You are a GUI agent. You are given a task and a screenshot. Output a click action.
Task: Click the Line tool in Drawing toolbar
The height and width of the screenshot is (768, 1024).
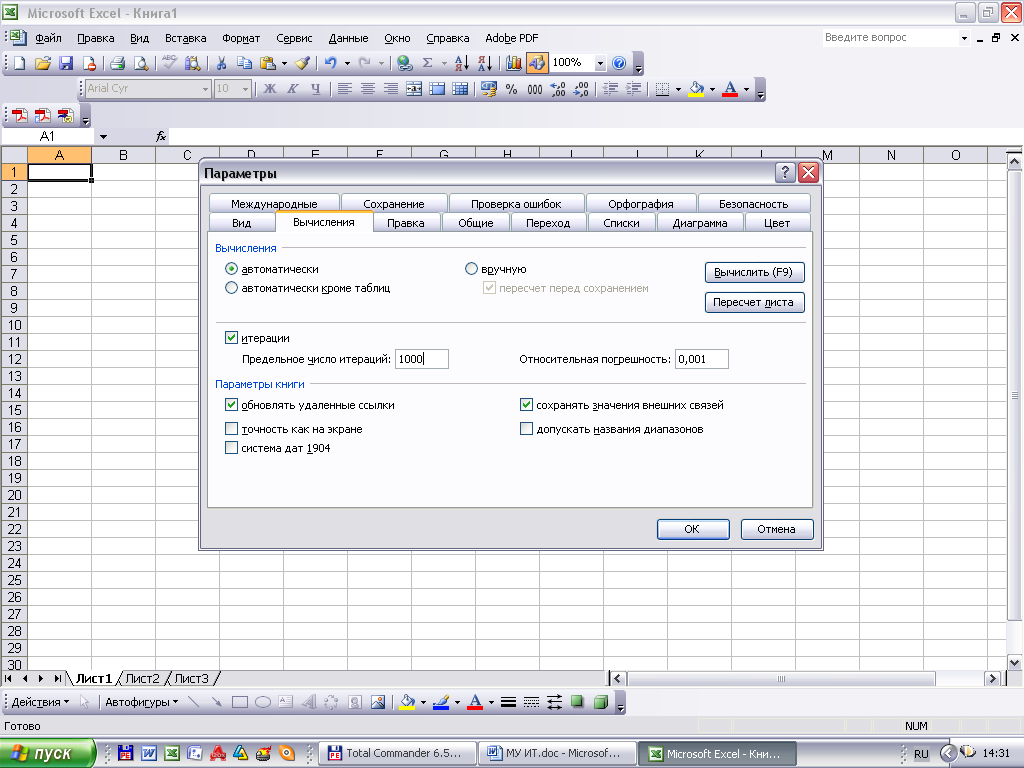coord(193,702)
